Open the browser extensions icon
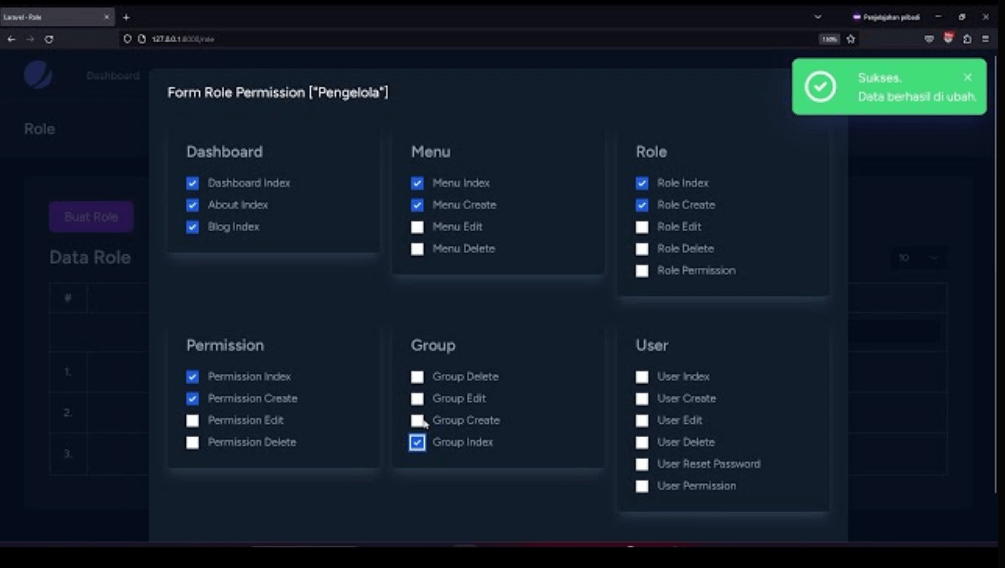1005x568 pixels. point(967,39)
